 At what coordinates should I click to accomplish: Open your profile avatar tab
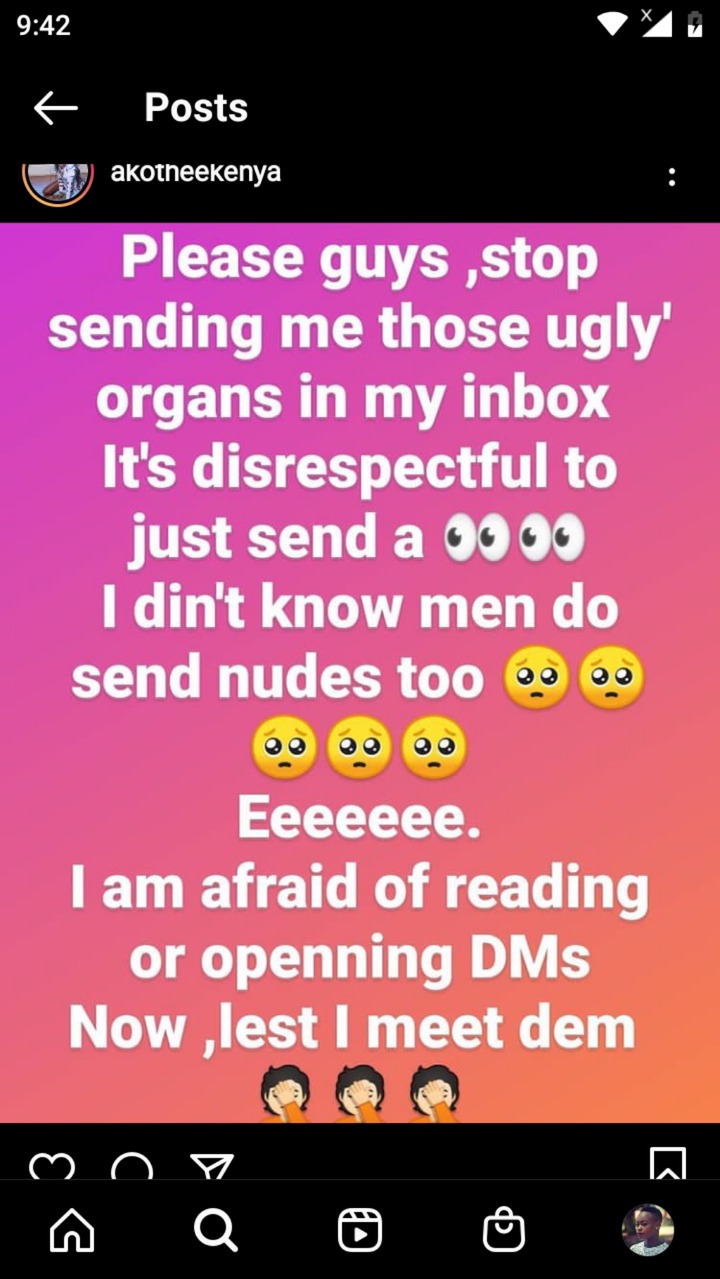pos(648,1230)
